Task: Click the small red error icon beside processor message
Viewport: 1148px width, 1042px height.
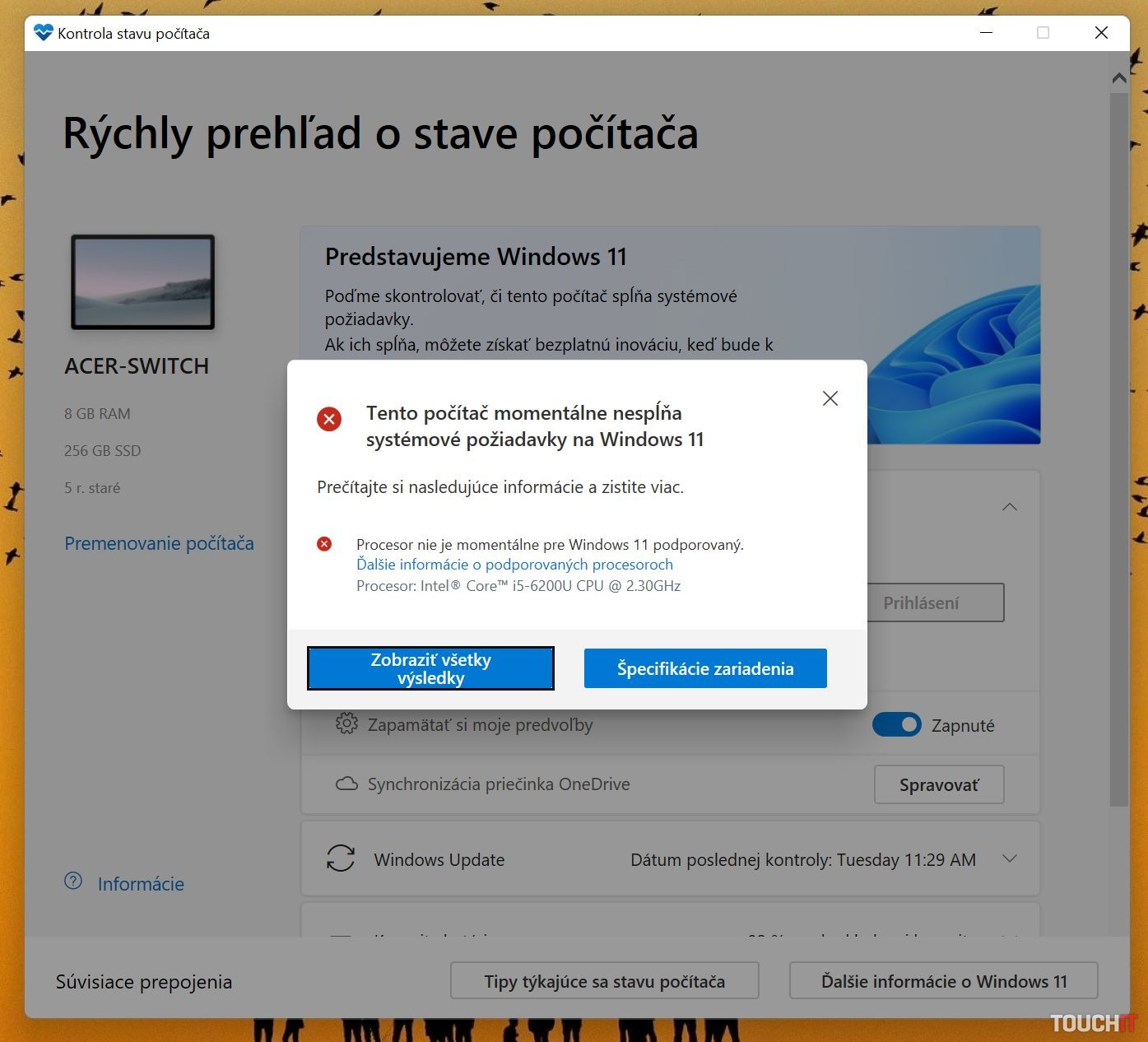Action: (324, 544)
